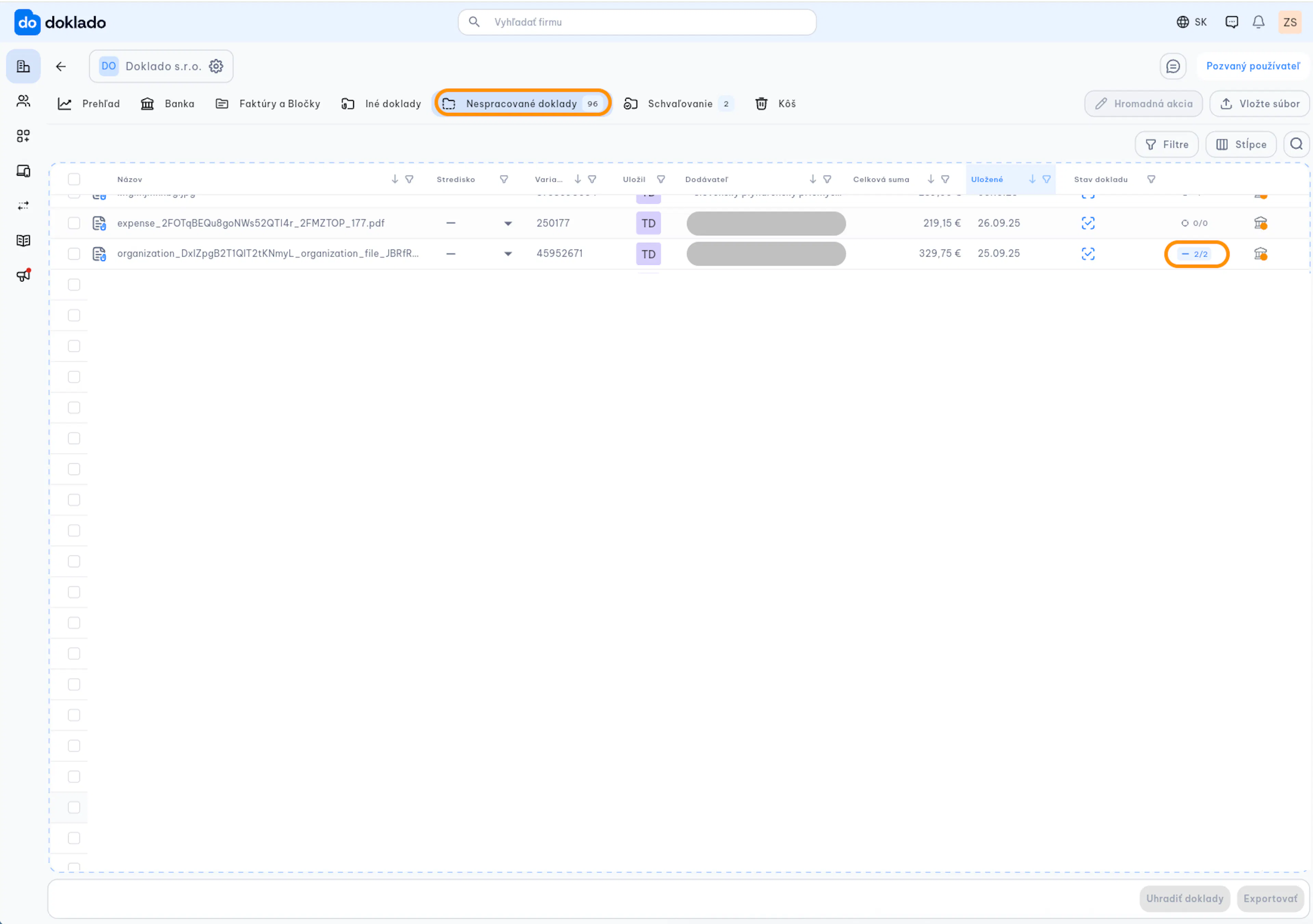Click the Hromadná akcia button
The image size is (1313, 924).
[1144, 104]
